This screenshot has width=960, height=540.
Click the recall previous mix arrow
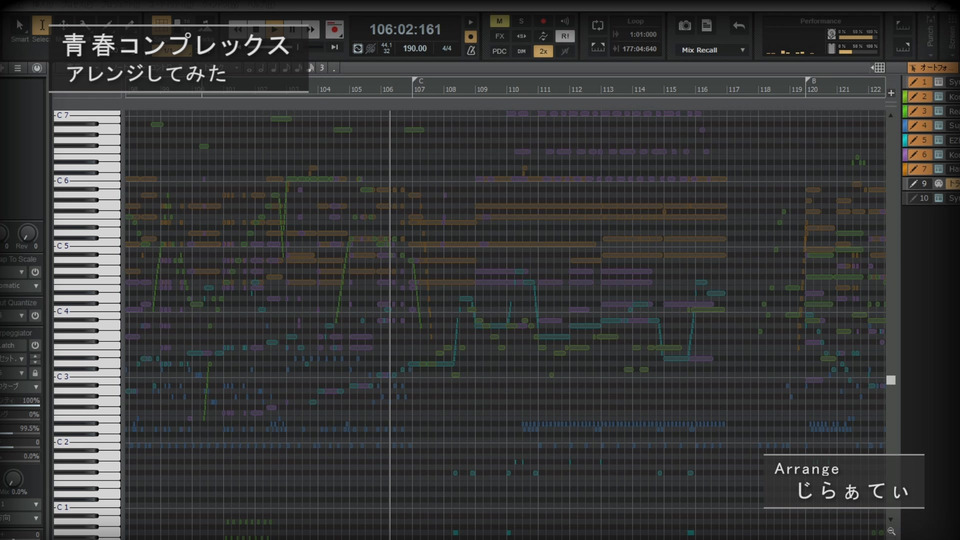click(738, 26)
